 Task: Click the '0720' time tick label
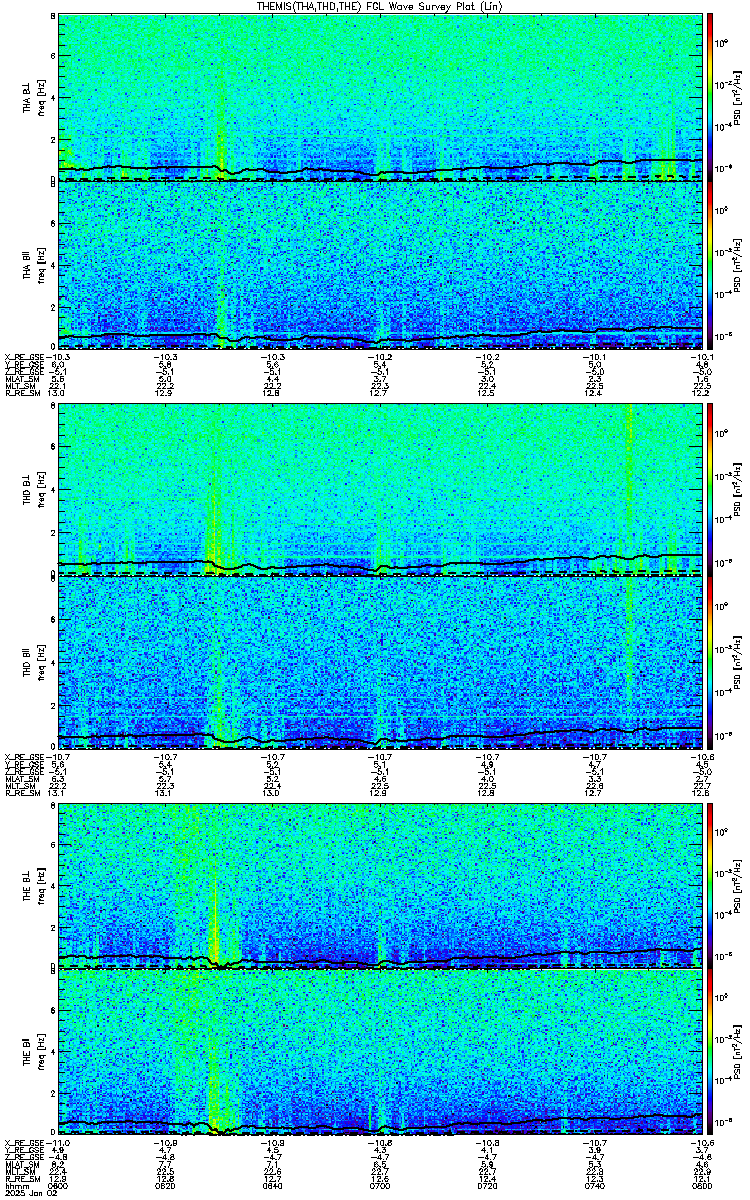pyautogui.click(x=486, y=1186)
